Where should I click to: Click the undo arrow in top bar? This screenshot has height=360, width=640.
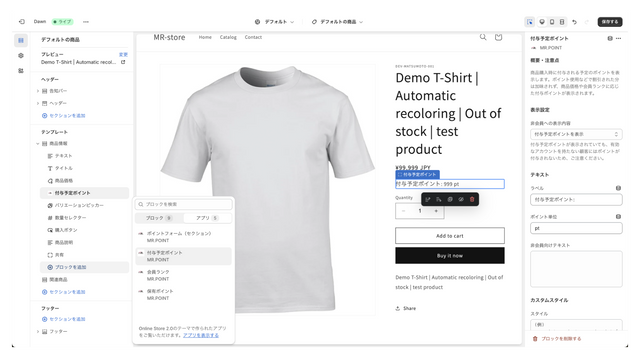[x=574, y=22]
